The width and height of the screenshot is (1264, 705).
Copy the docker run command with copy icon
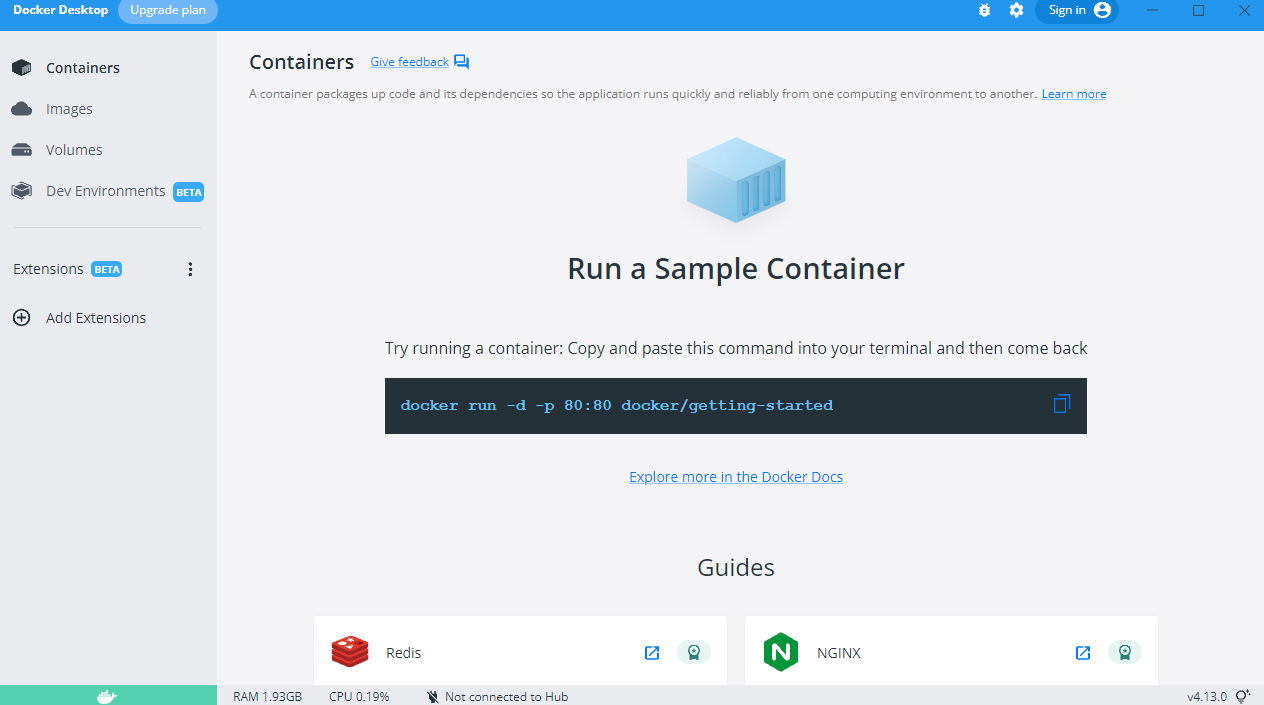pos(1061,404)
